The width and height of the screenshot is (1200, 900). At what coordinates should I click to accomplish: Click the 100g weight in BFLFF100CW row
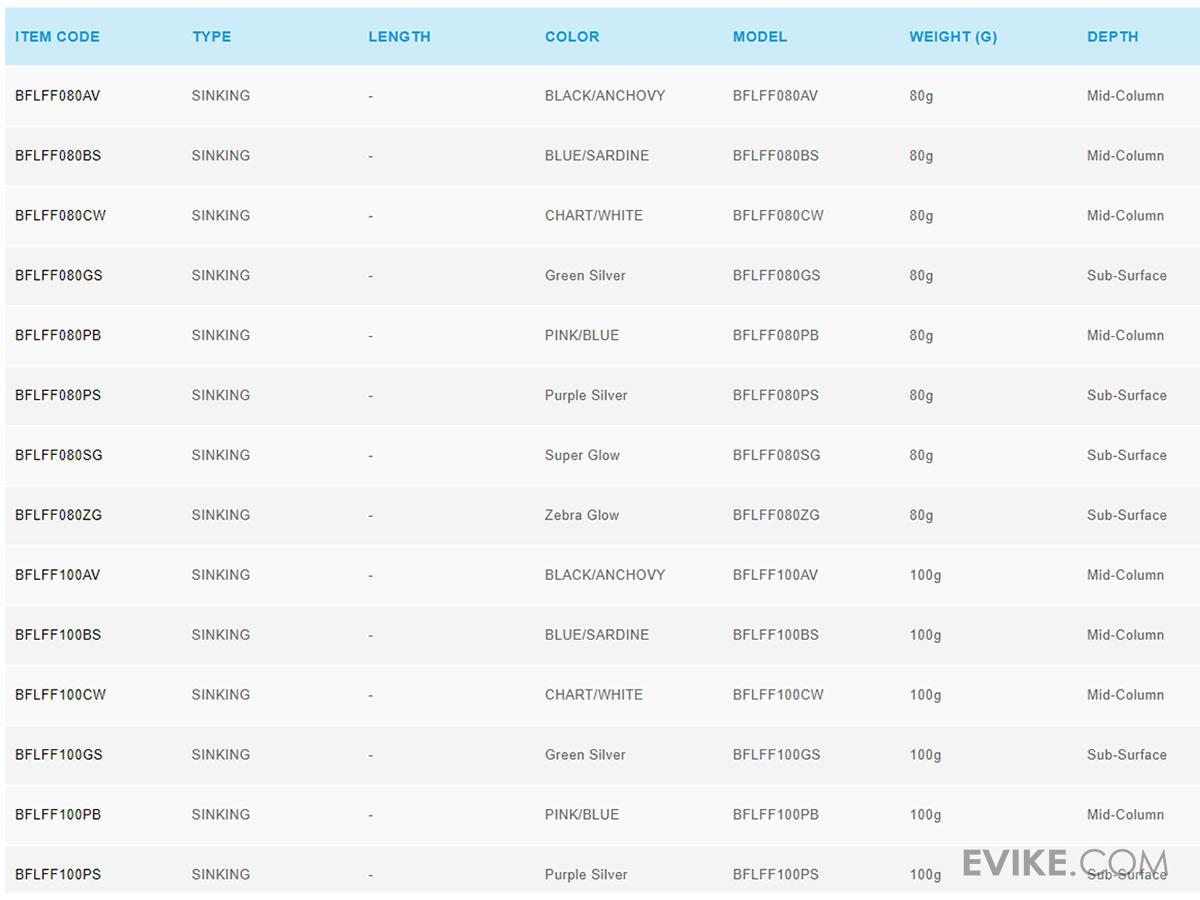(925, 695)
